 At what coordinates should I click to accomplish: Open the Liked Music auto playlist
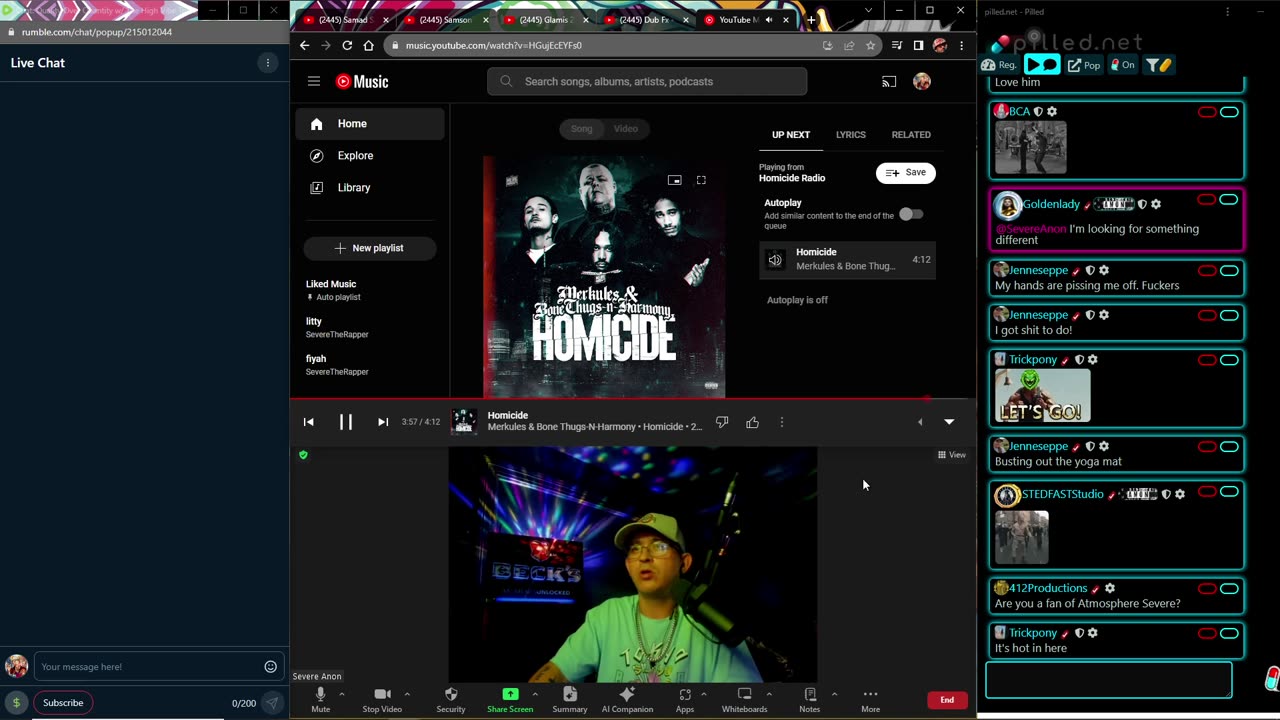tap(370, 290)
